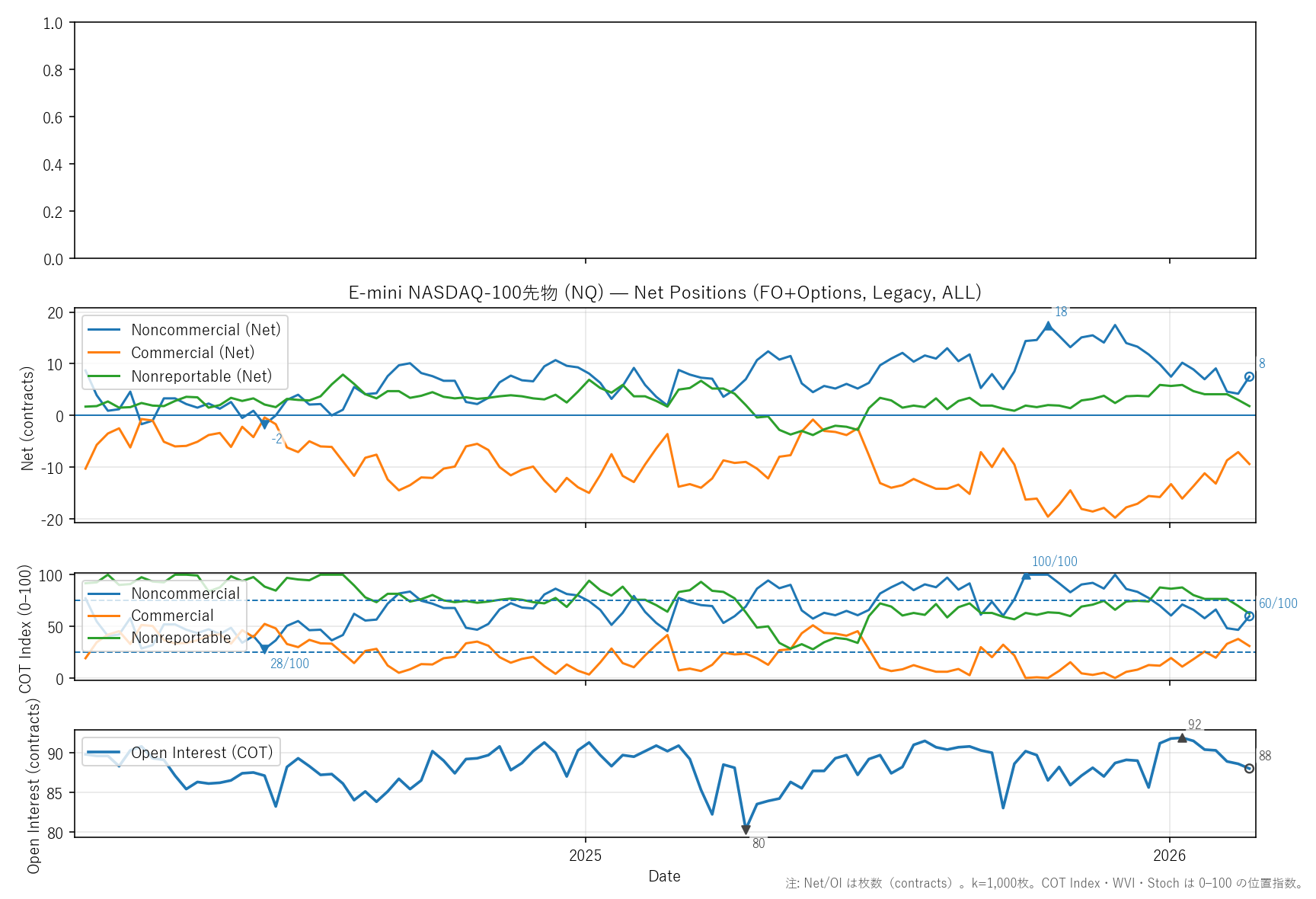This screenshot has height=899, width=1316.
Task: Click the end circle marker labeled 8
Action: 1249,376
